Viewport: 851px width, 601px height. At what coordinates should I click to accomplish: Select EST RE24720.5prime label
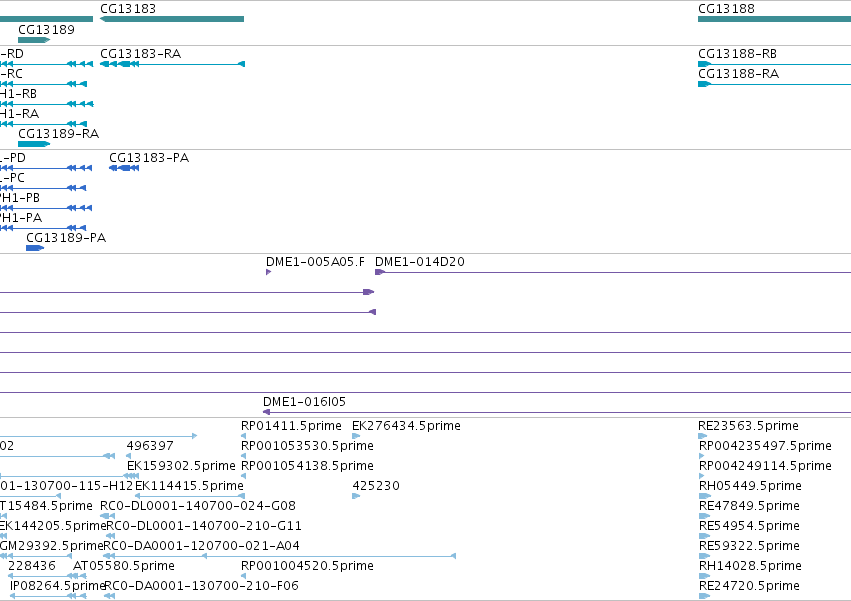(x=749, y=586)
